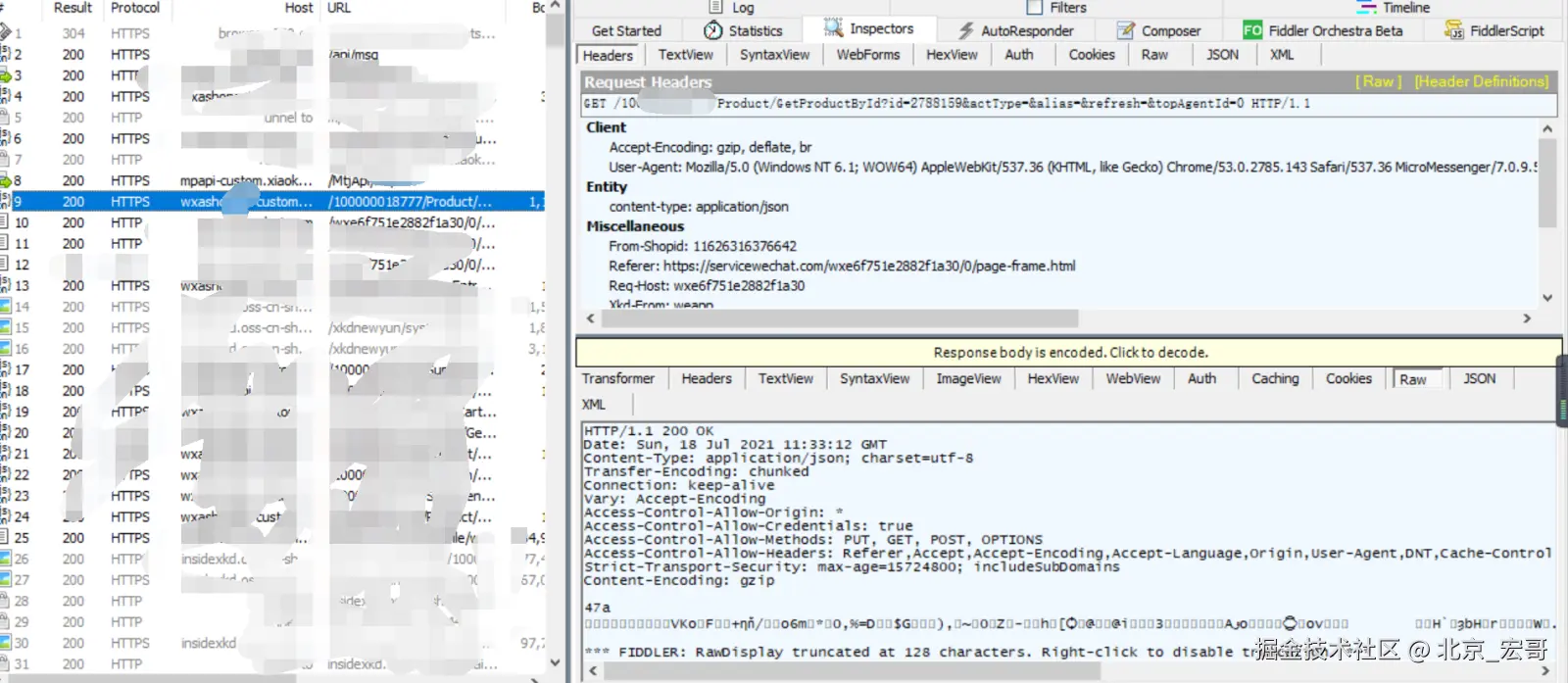Image resolution: width=1568 pixels, height=683 pixels.
Task: Sort sessions by Result column
Action: tap(73, 8)
